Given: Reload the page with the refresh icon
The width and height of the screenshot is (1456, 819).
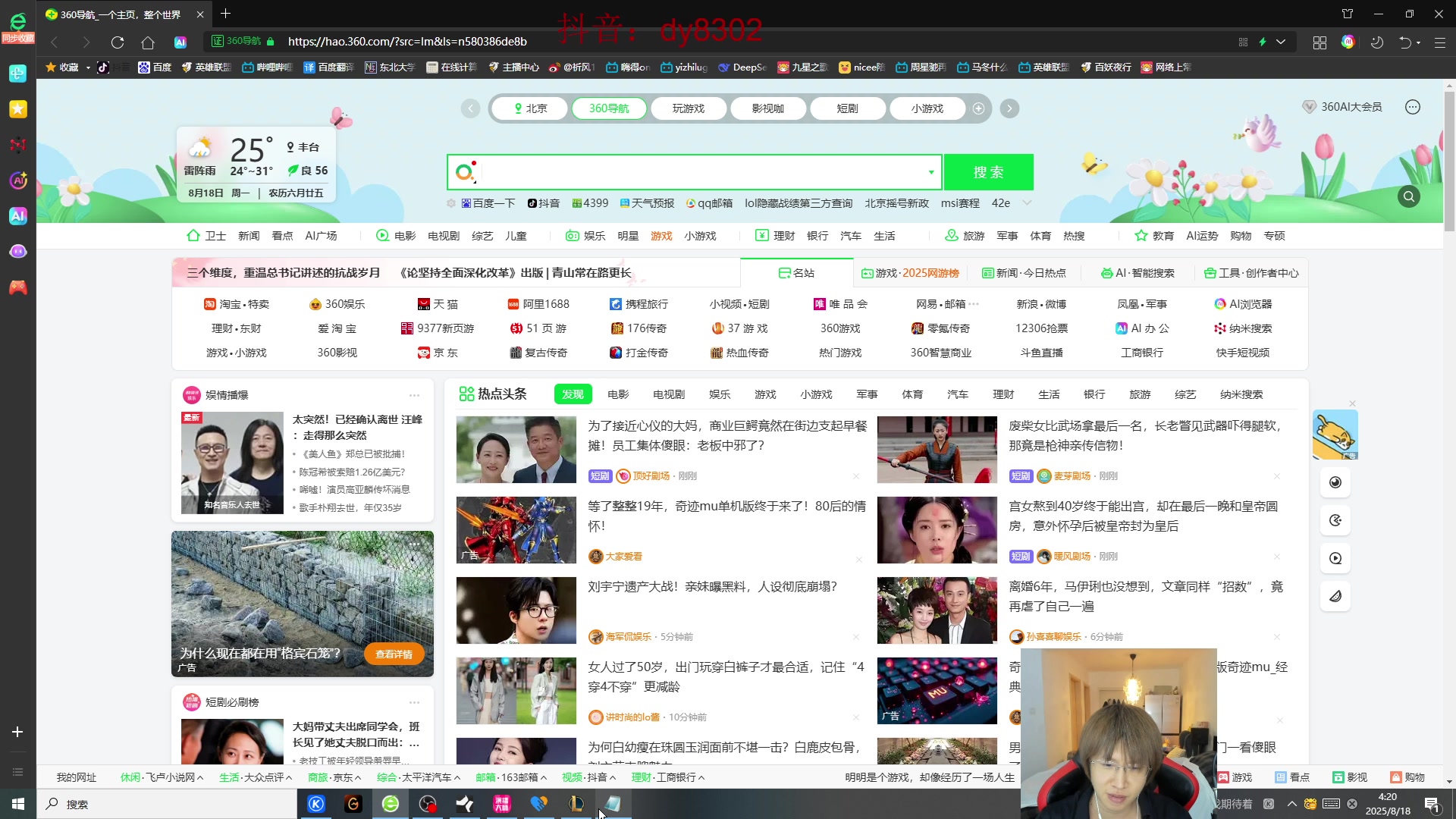Looking at the screenshot, I should tap(117, 42).
